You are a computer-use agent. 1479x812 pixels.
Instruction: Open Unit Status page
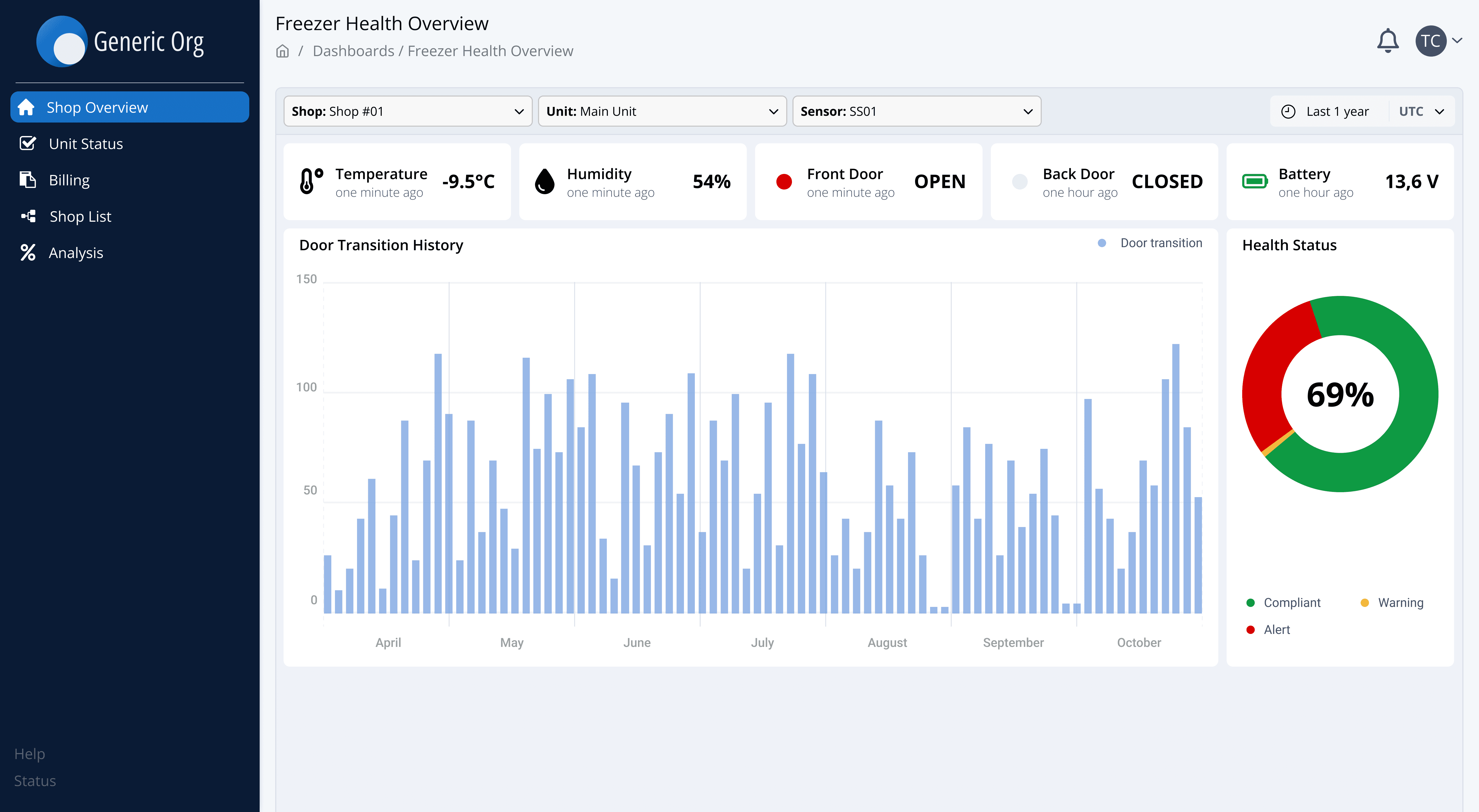point(130,144)
